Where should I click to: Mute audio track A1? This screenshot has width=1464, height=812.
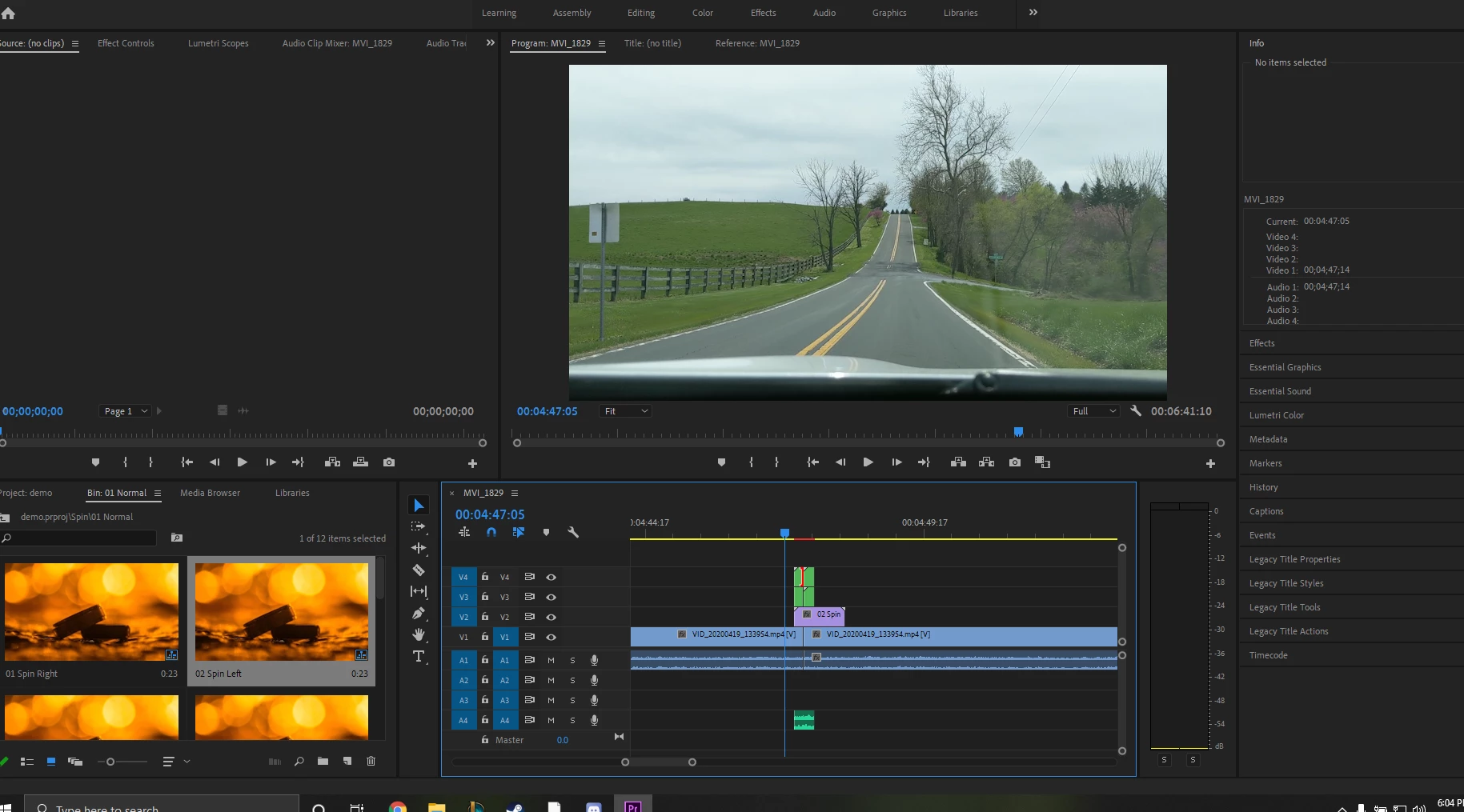pos(551,661)
